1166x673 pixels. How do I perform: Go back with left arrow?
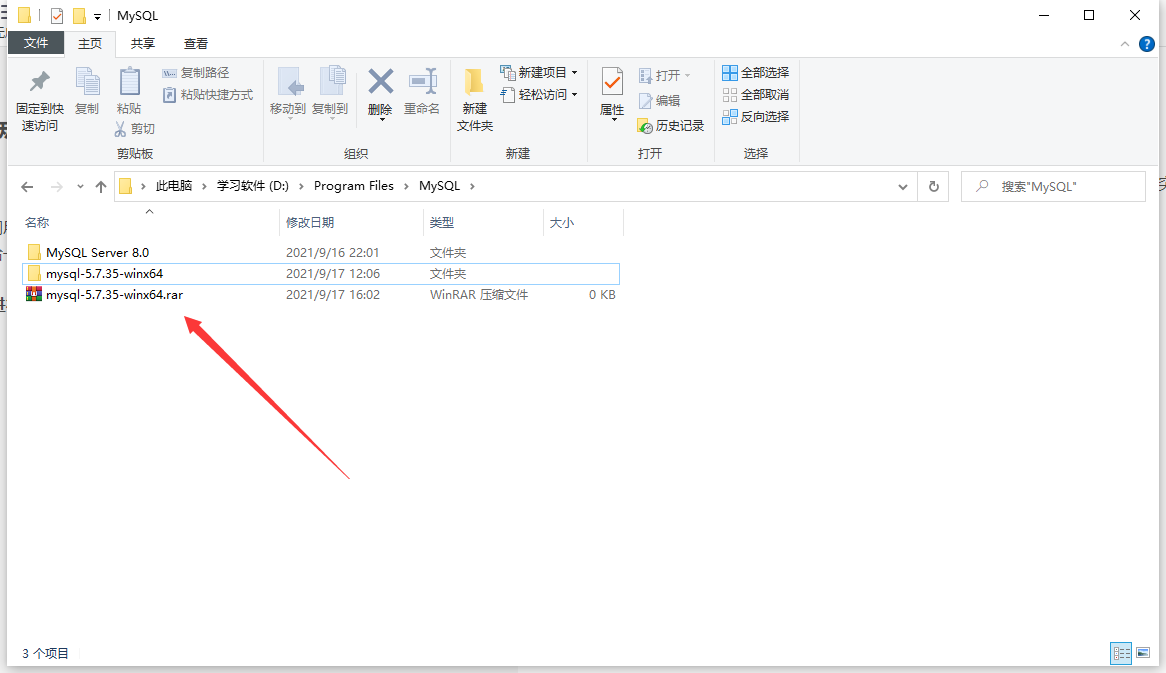pos(28,187)
